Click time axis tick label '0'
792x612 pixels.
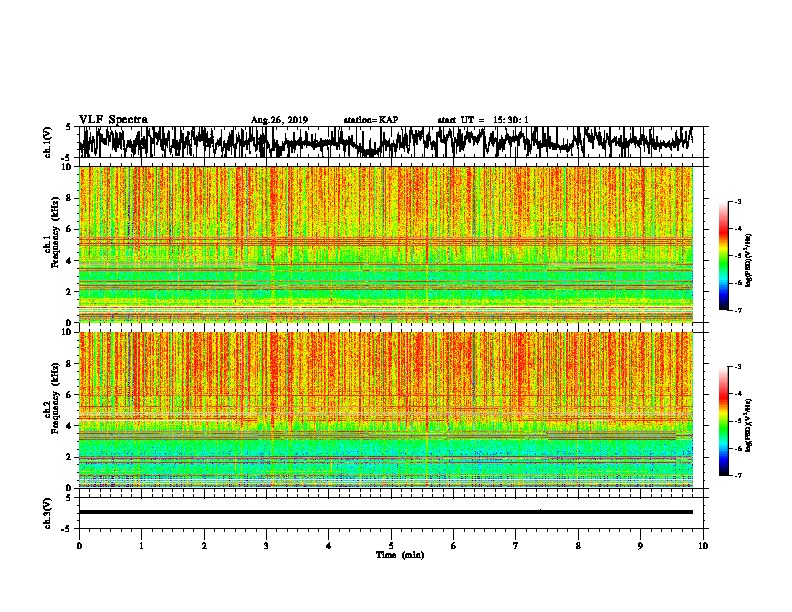coord(79,546)
